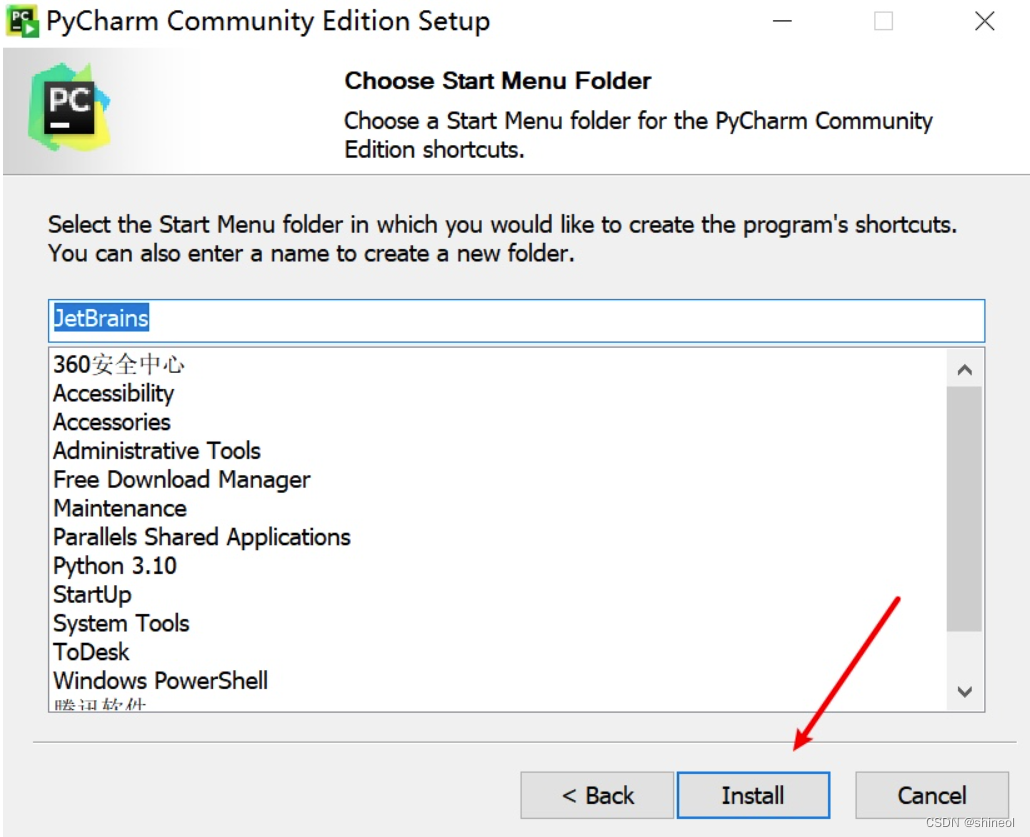Select the Python 3.10 folder
This screenshot has width=1030, height=837.
pyautogui.click(x=115, y=566)
